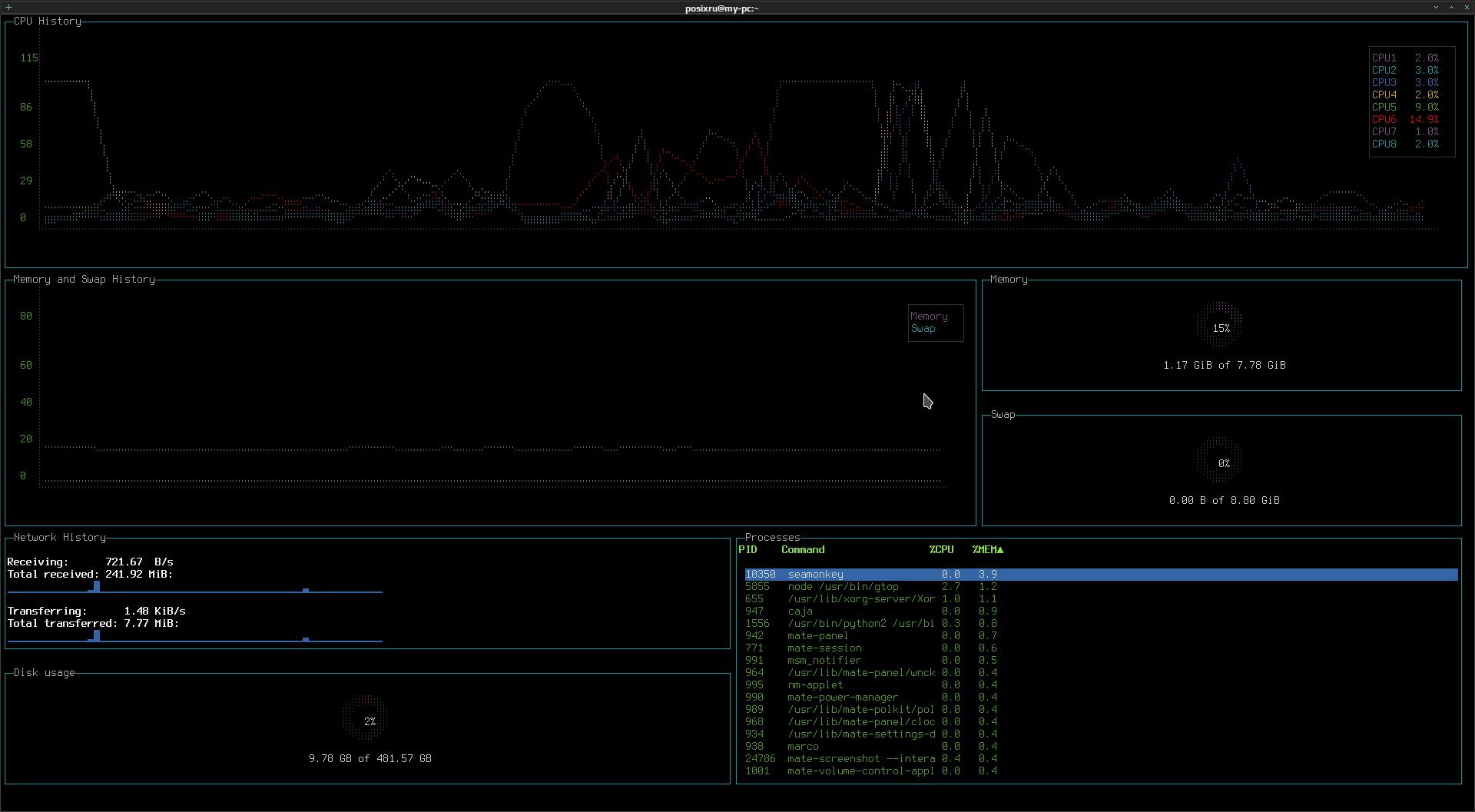This screenshot has height=812, width=1475.
Task: Select the mate-polkit process row
Action: click(1101, 710)
